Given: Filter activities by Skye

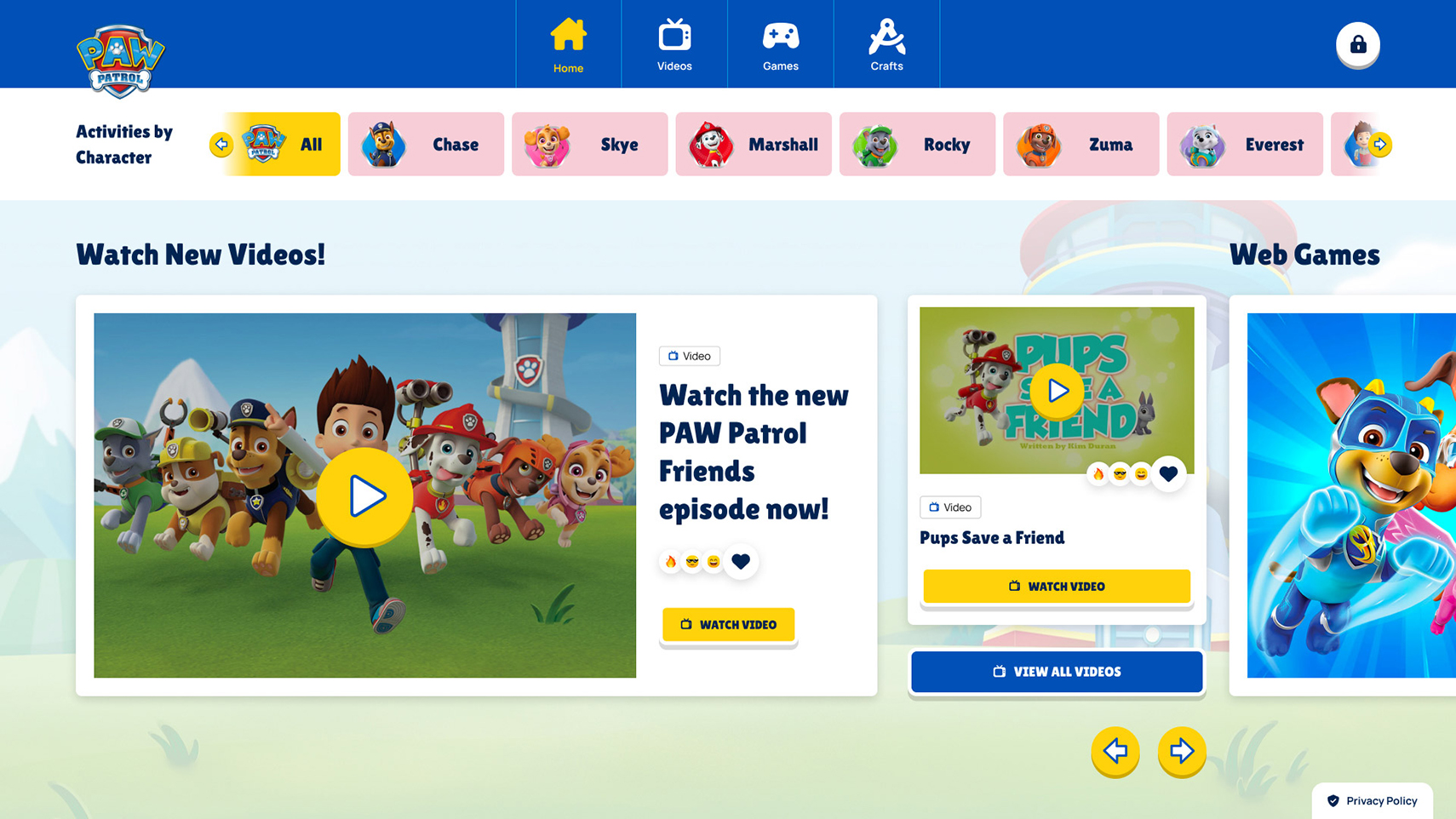Looking at the screenshot, I should [589, 144].
